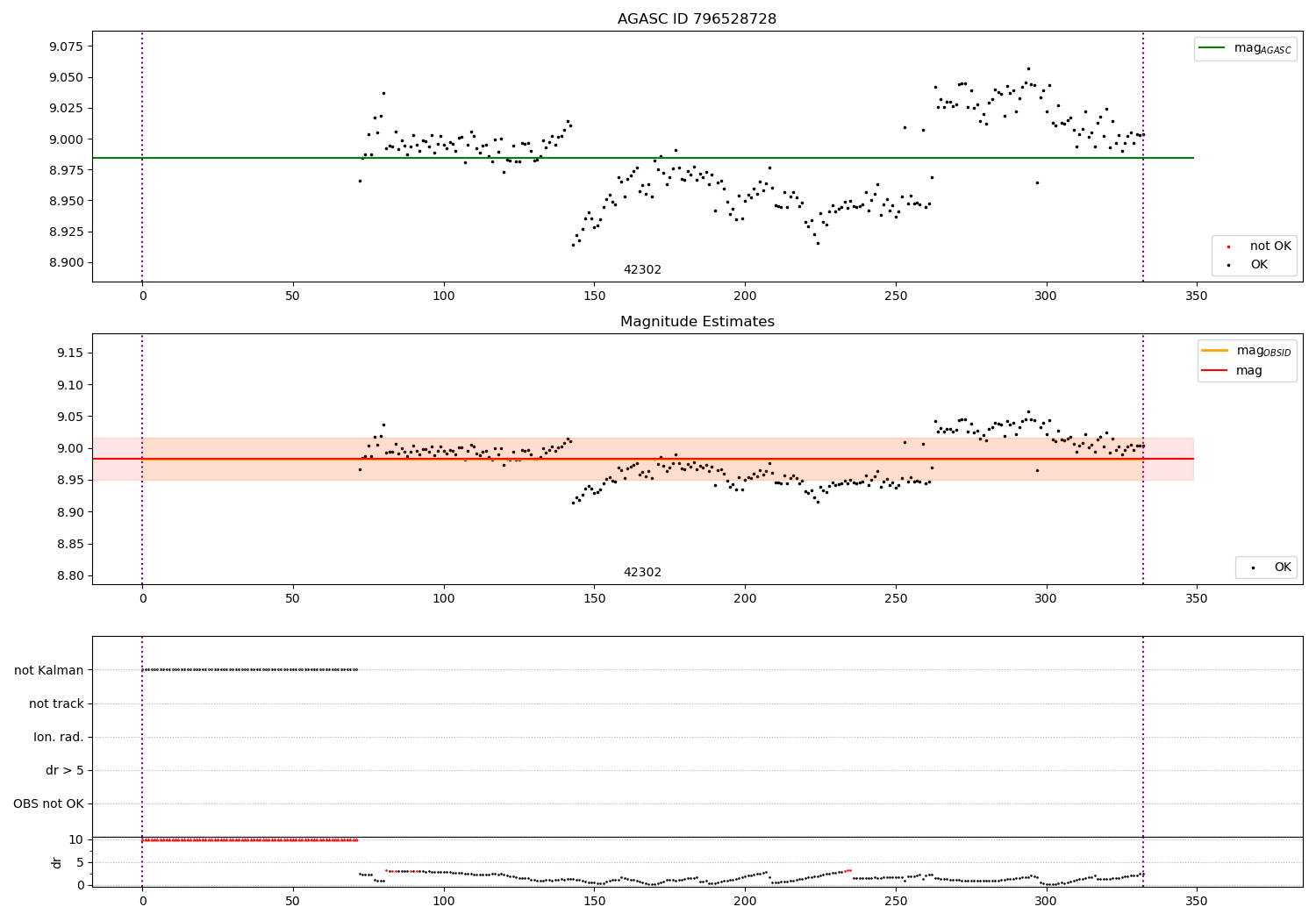Click the "9.10" y-axis tick label
Viewport: 1316px width, 921px height.
[69, 385]
